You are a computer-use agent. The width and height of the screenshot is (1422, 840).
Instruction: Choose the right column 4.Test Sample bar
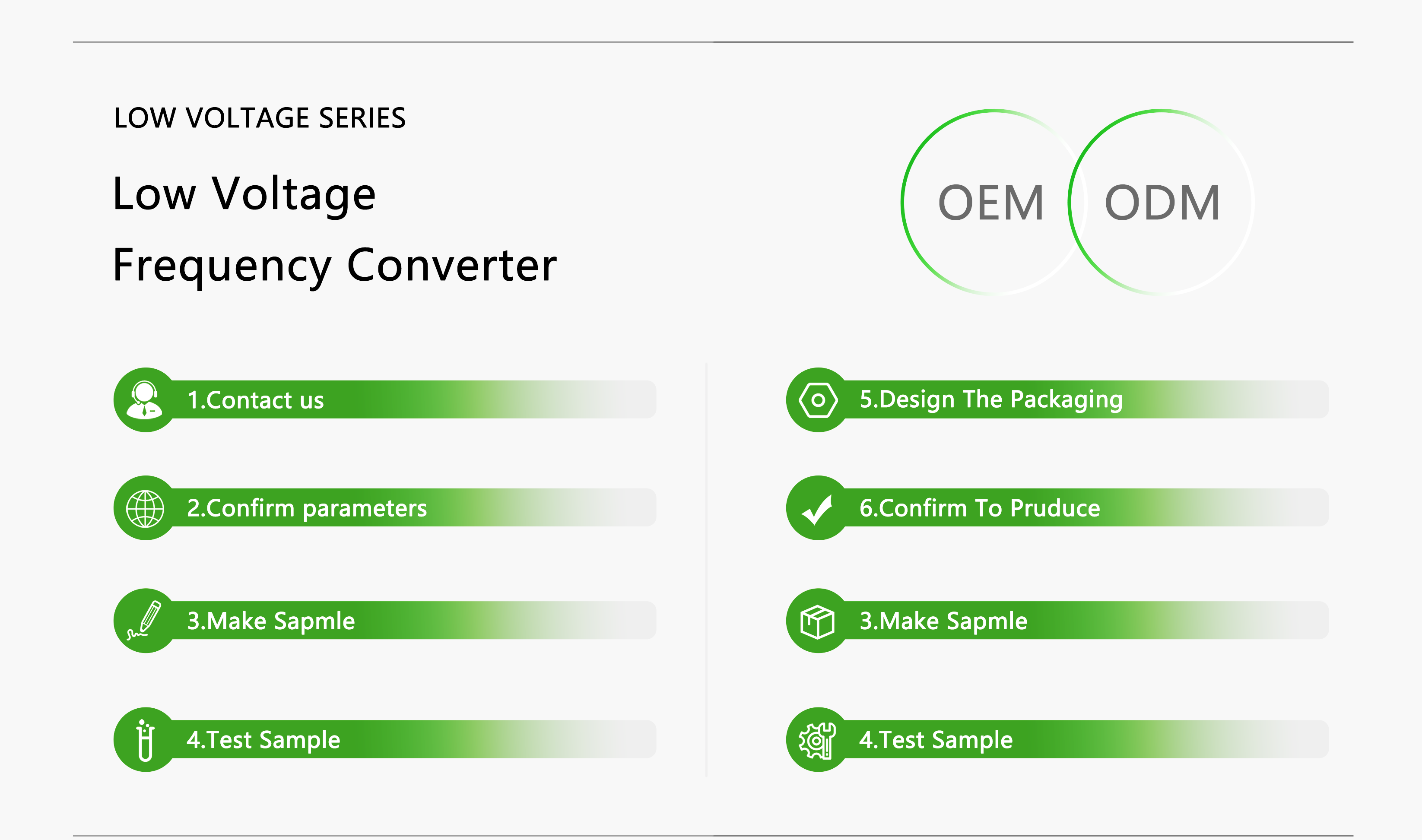[x=1057, y=739]
